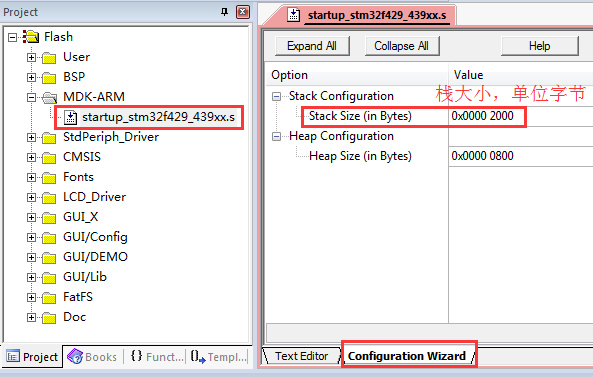The height and width of the screenshot is (377, 593).
Task: Switch to the Text Editor tab
Action: [301, 356]
